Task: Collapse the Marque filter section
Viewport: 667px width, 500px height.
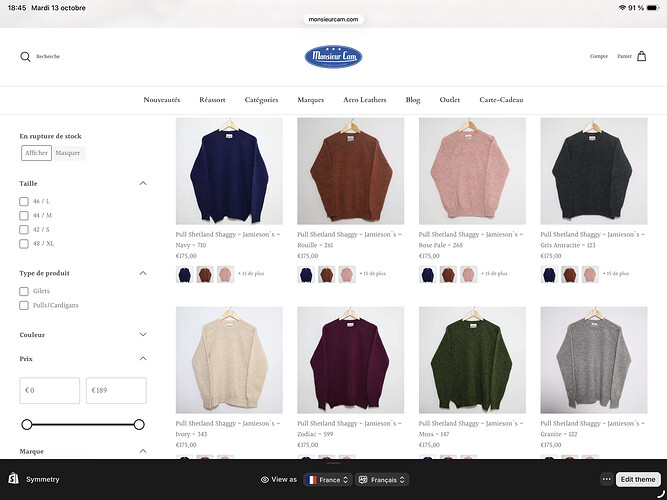Action: (x=143, y=451)
